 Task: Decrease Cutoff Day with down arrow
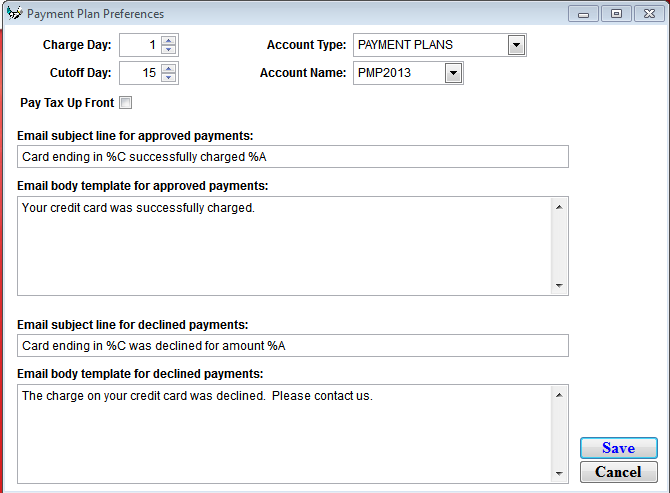click(169, 78)
